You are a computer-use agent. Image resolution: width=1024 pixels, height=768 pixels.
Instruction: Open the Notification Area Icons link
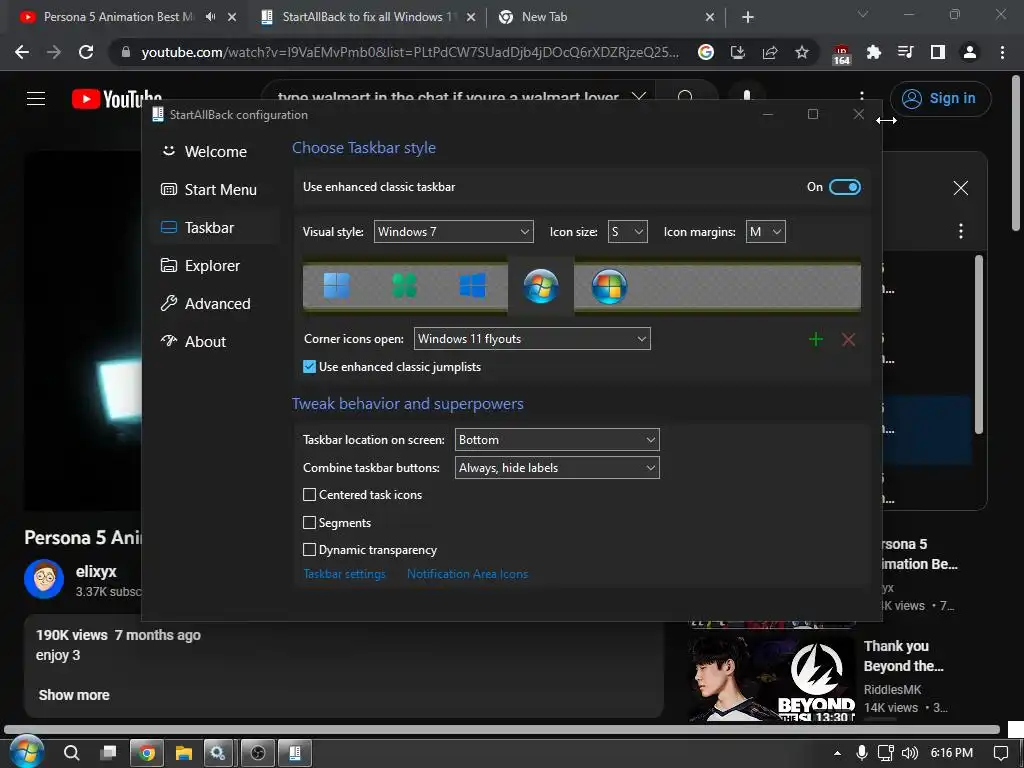[x=468, y=574]
